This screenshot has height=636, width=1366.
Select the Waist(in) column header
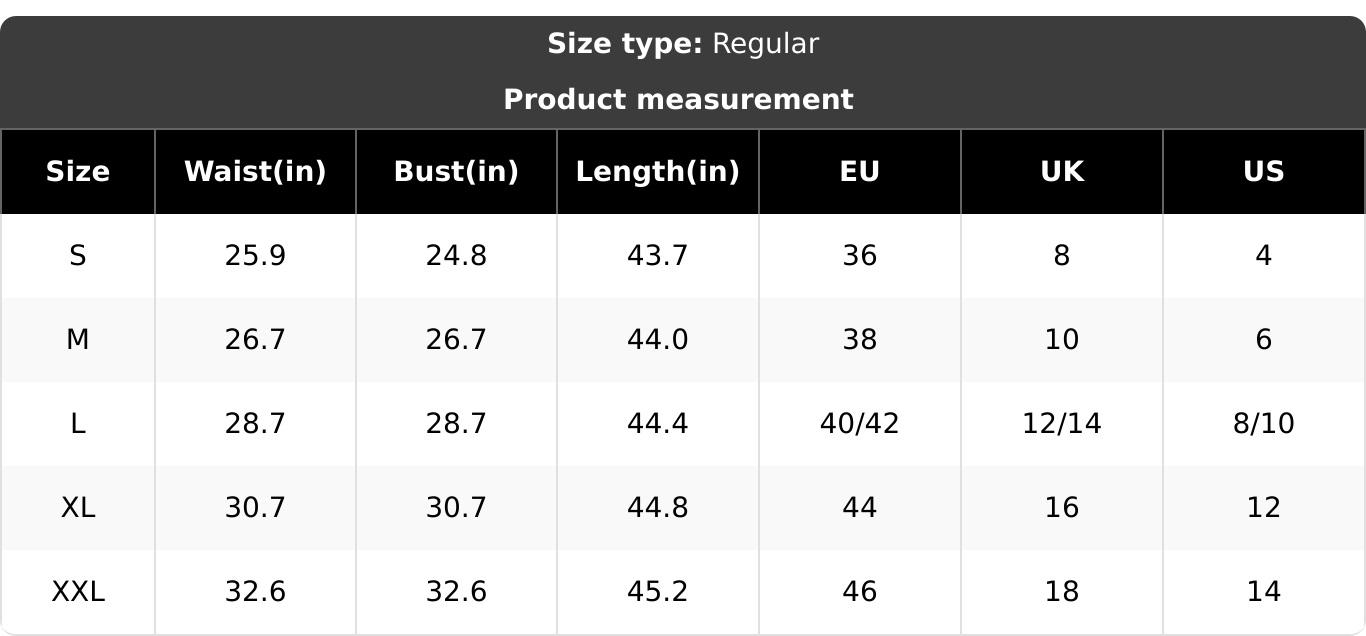pos(256,172)
